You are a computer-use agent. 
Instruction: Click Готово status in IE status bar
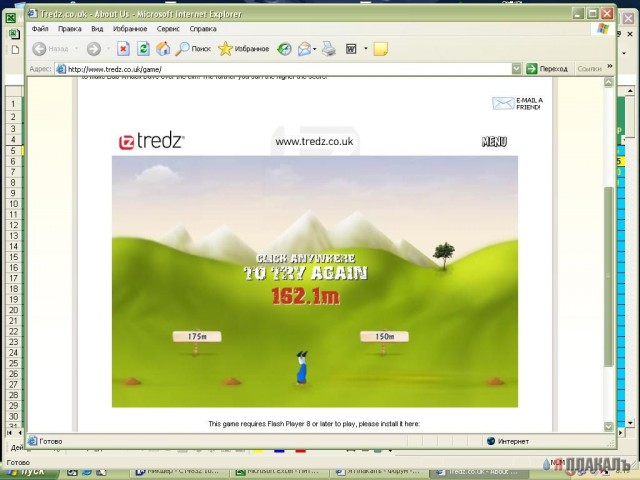tap(51, 441)
